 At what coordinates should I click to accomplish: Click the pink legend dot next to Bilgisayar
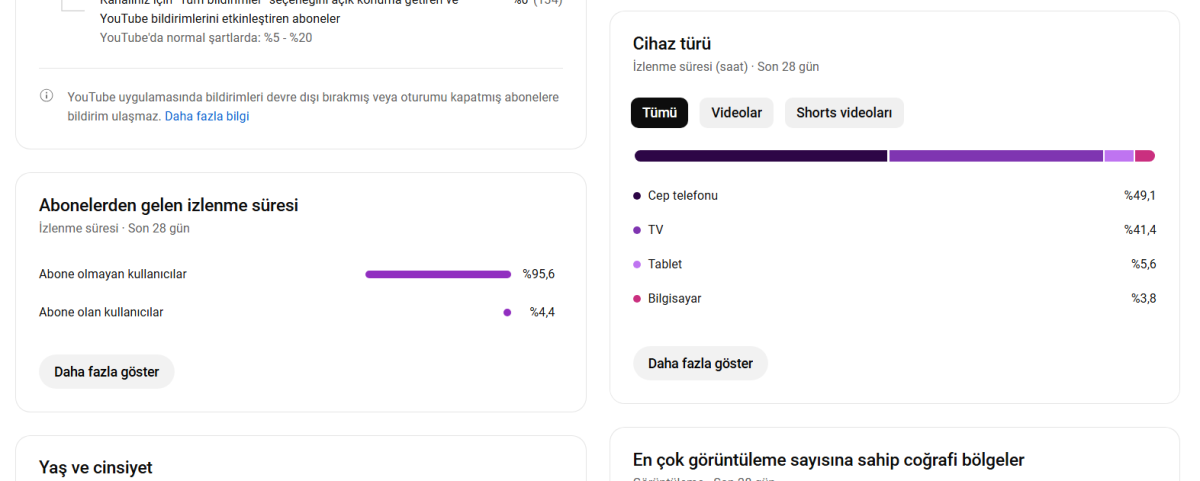[637, 298]
